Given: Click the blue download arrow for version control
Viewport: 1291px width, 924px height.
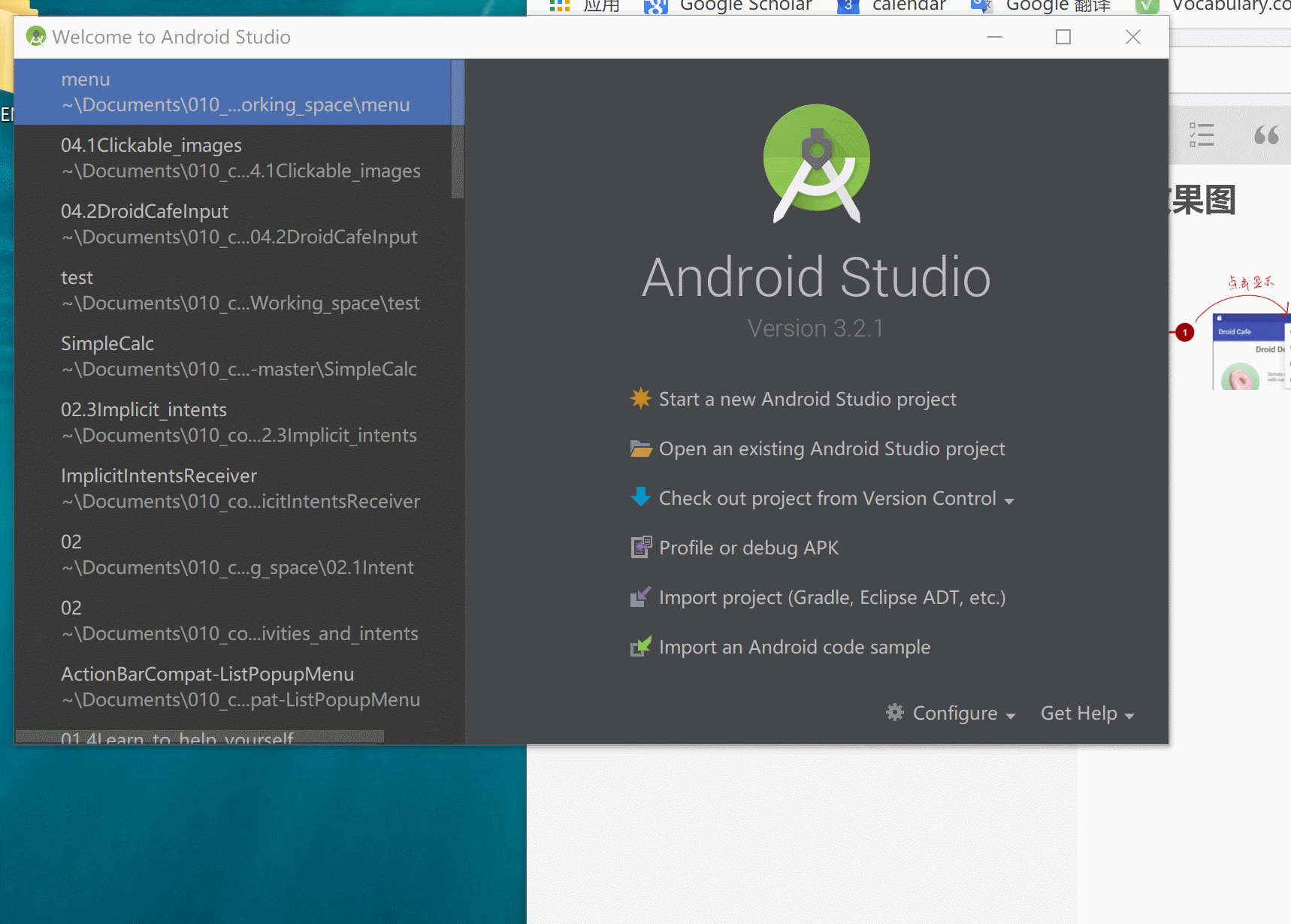Looking at the screenshot, I should (640, 497).
